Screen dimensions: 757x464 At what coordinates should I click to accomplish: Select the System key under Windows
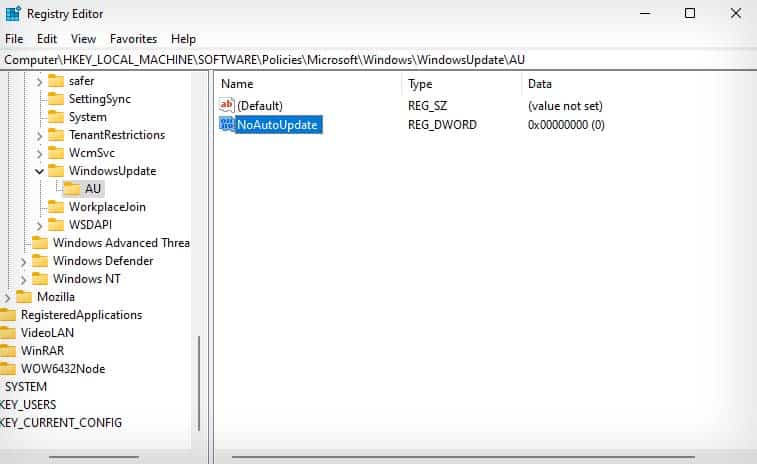click(x=87, y=117)
